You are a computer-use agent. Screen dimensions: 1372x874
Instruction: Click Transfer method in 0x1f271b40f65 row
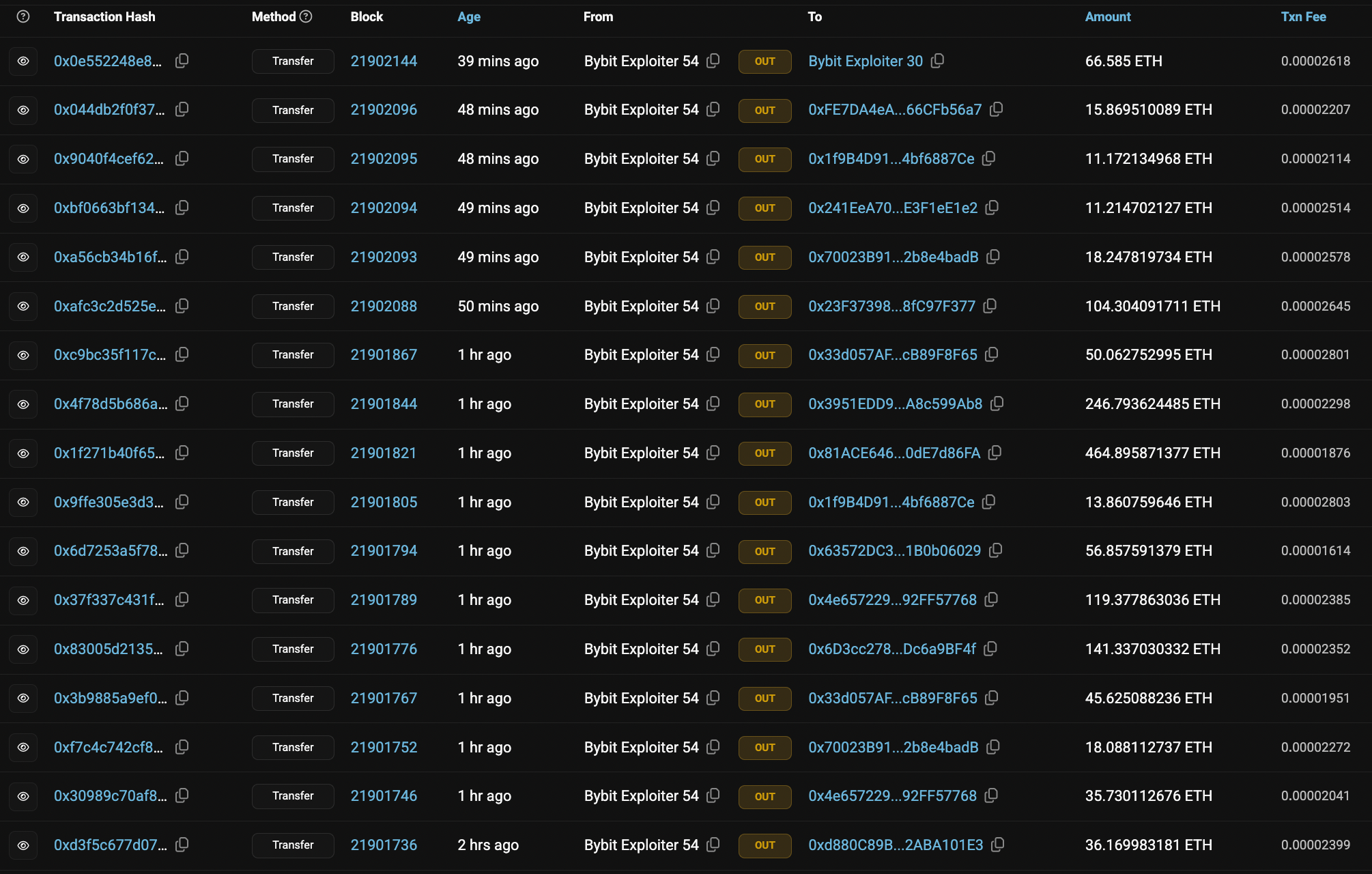pos(293,453)
